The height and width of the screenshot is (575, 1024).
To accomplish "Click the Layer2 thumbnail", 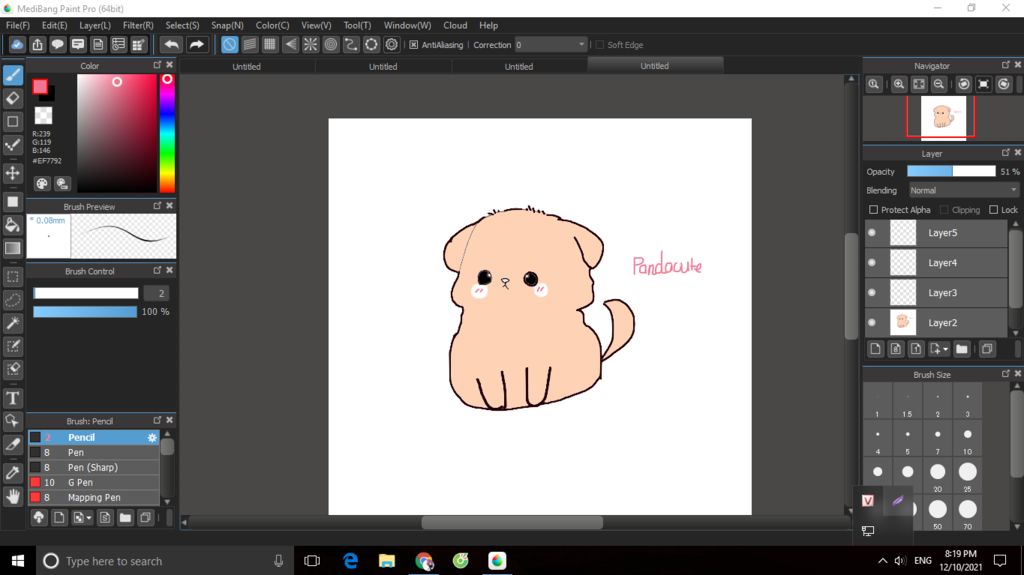I will (903, 322).
